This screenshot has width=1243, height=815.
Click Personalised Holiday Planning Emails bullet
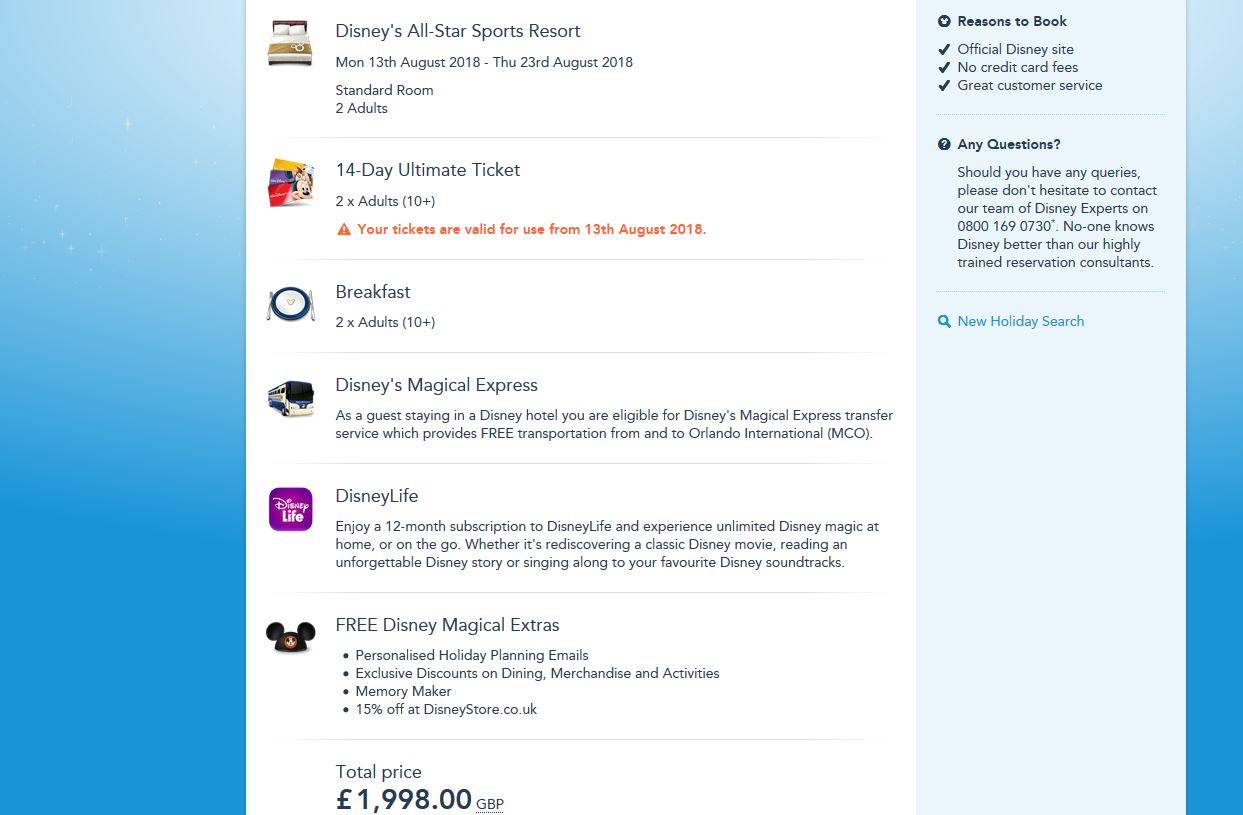[472, 655]
